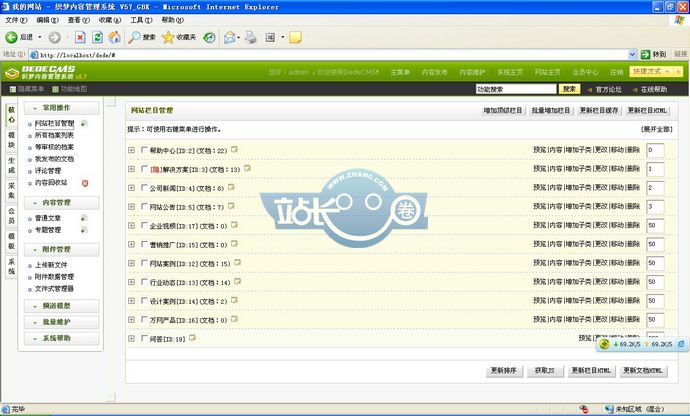Check the 设计案例[ID:14] checkbox
This screenshot has height=416, width=690.
point(144,301)
